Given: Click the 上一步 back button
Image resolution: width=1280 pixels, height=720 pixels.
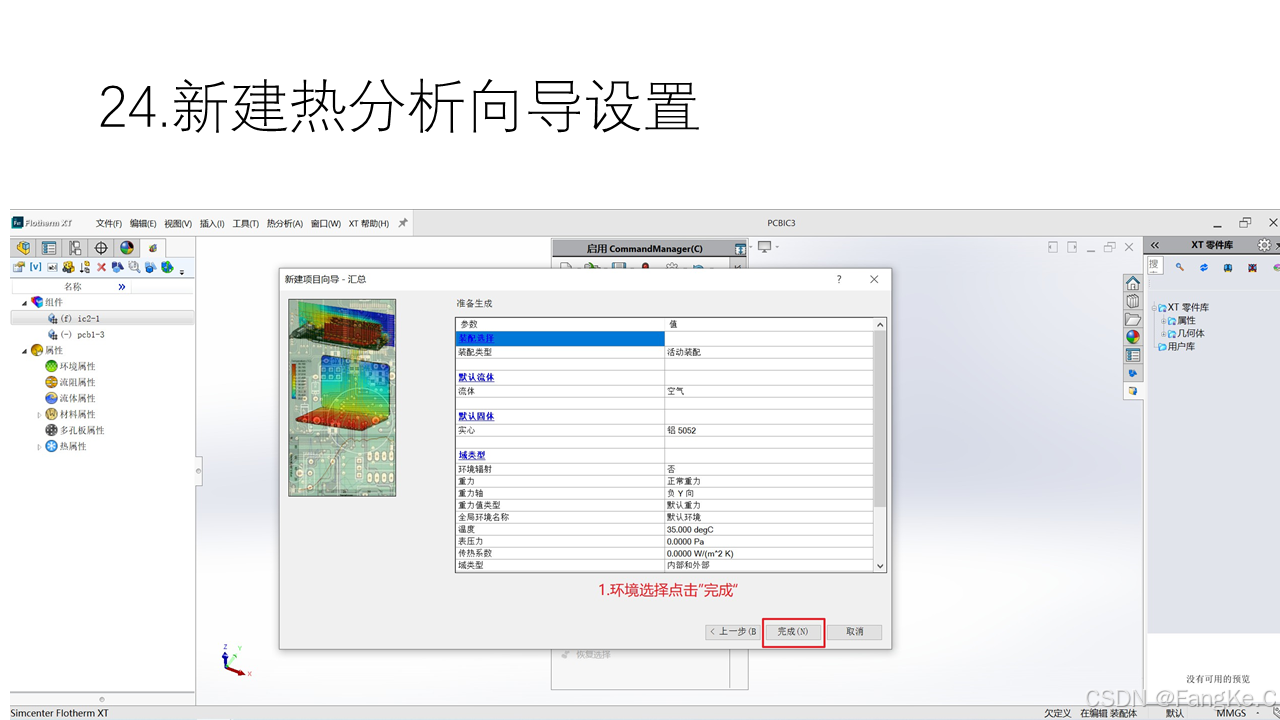Looking at the screenshot, I should pyautogui.click(x=733, y=632).
